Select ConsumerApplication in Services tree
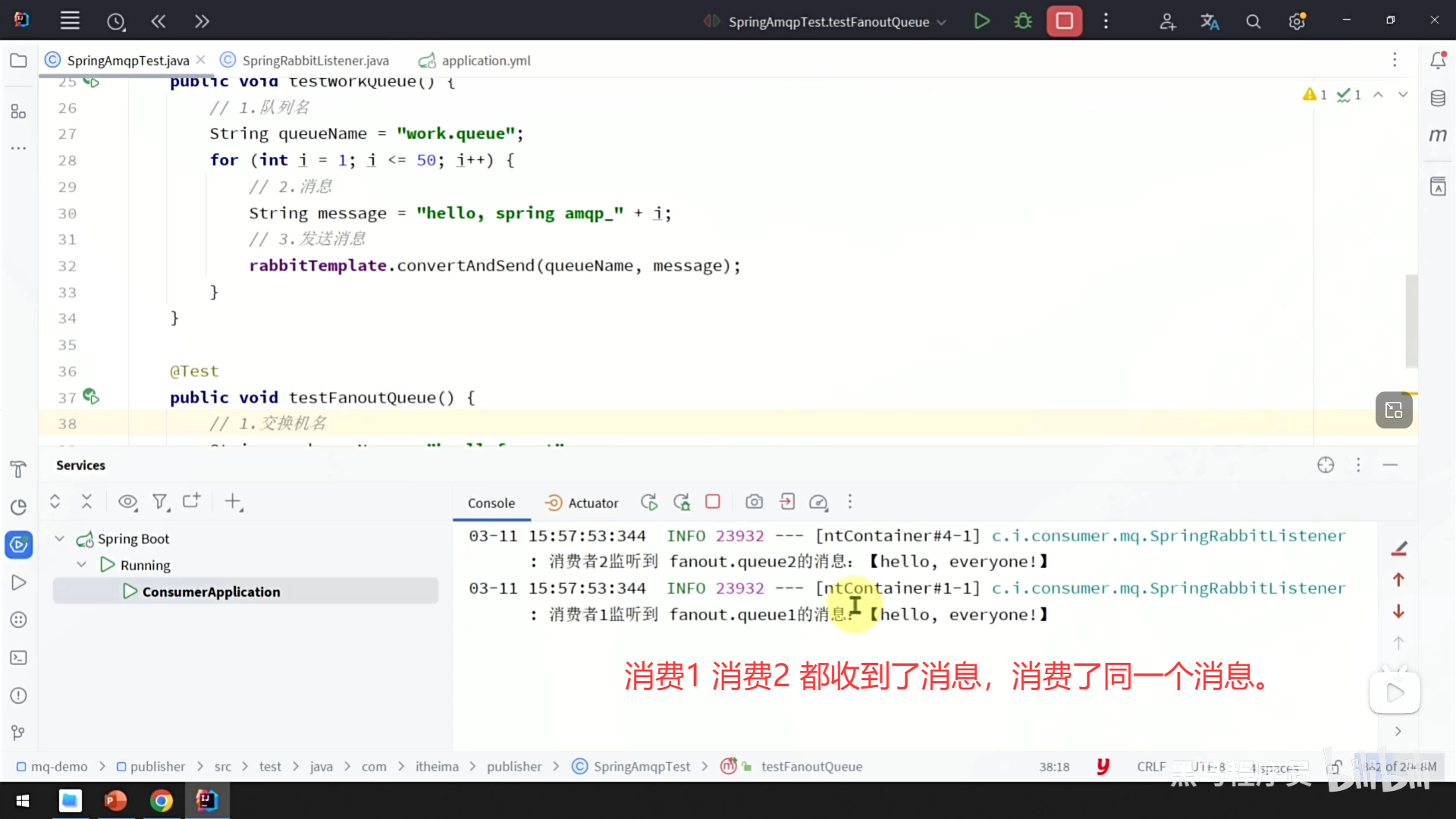 click(x=211, y=591)
